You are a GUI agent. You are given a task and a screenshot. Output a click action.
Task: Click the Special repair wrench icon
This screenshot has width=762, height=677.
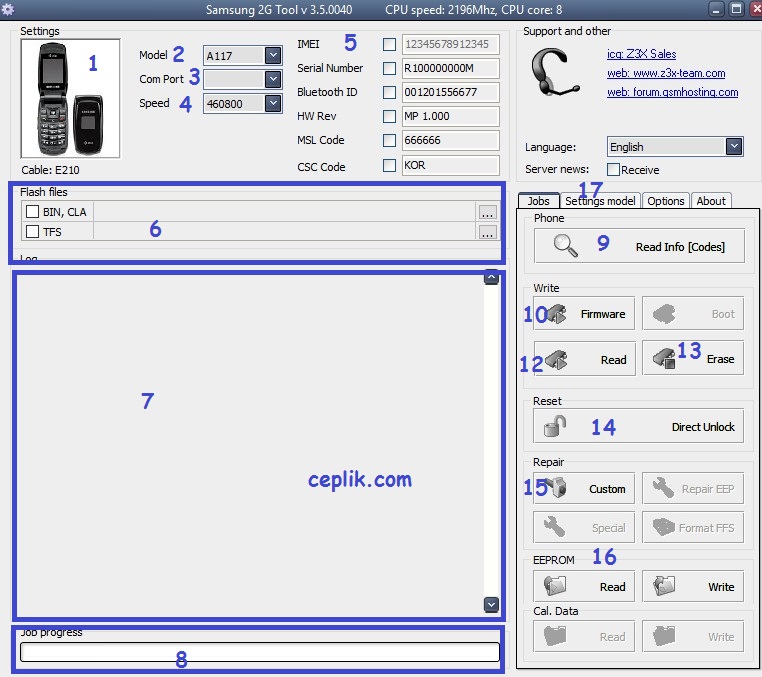554,526
